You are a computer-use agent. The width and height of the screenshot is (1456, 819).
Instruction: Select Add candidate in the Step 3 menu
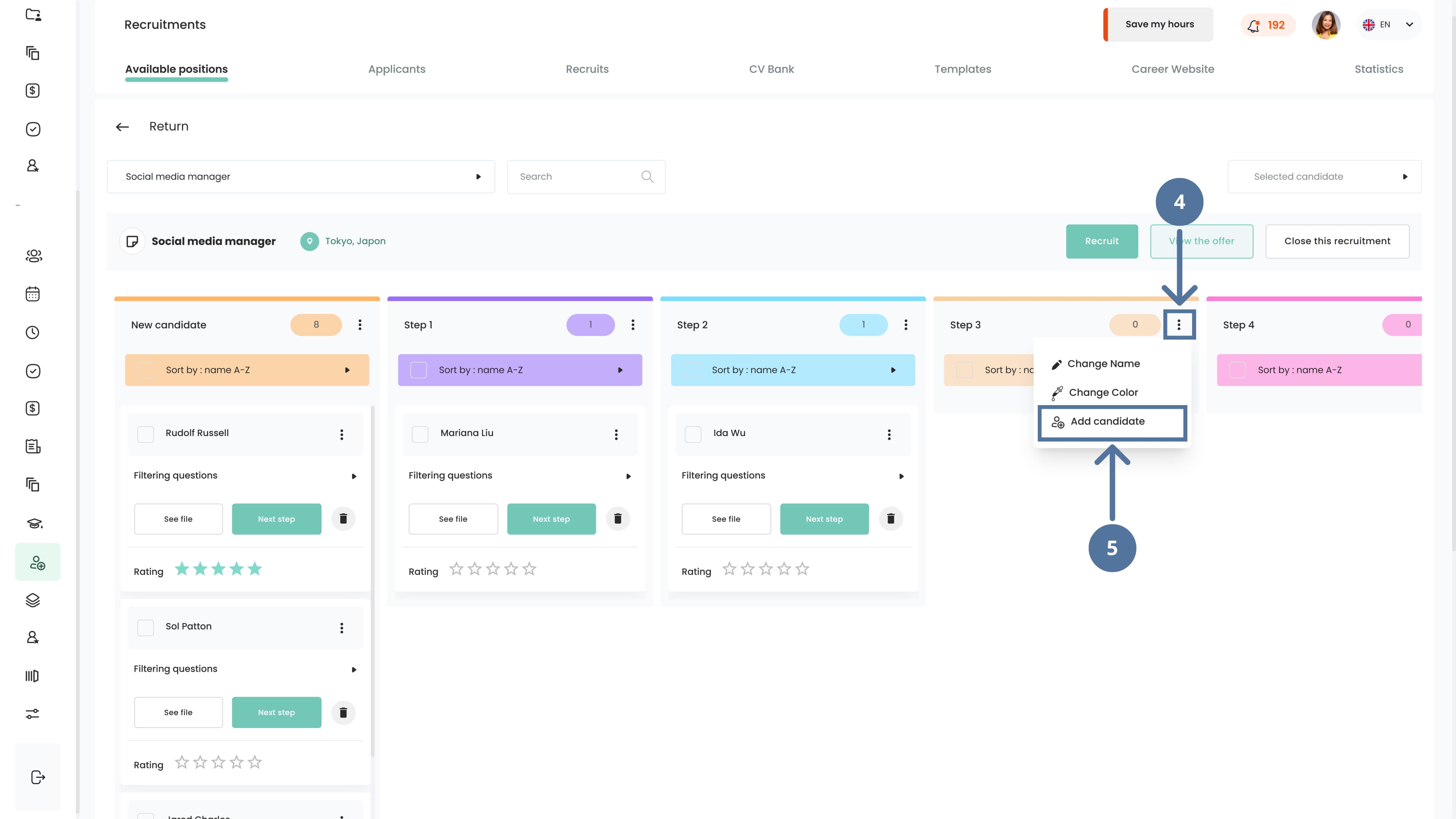click(x=1112, y=422)
